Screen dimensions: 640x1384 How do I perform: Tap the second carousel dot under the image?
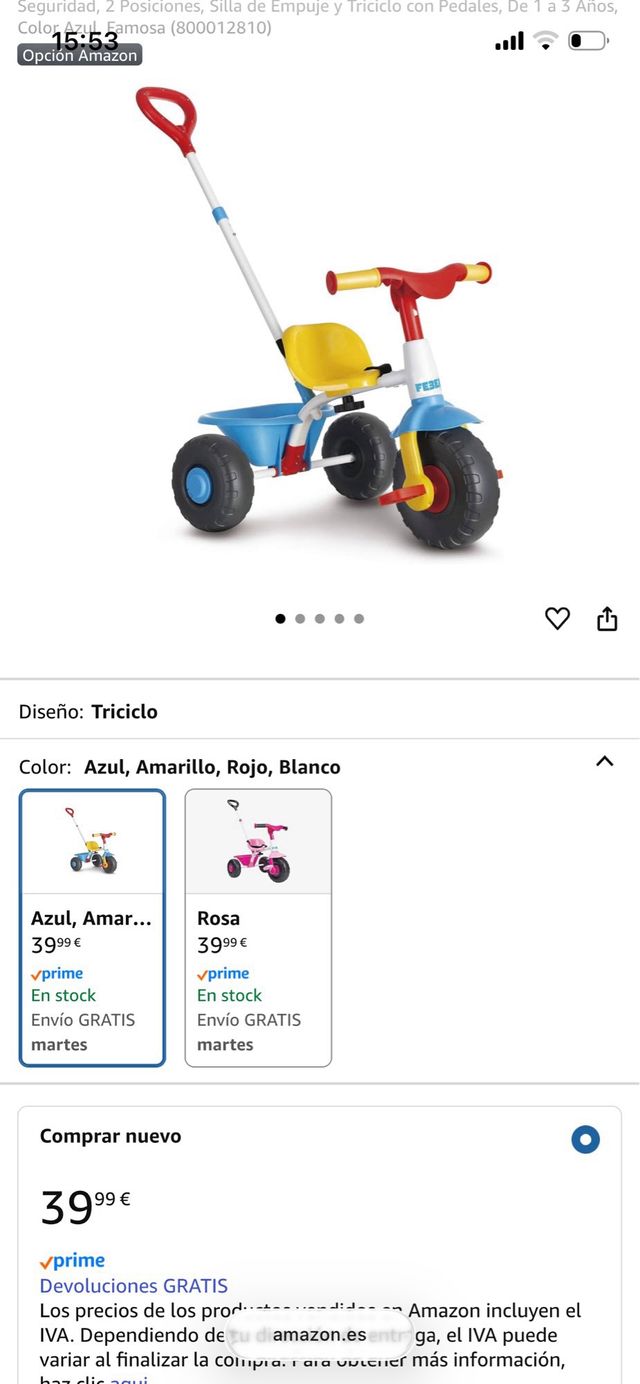point(301,618)
